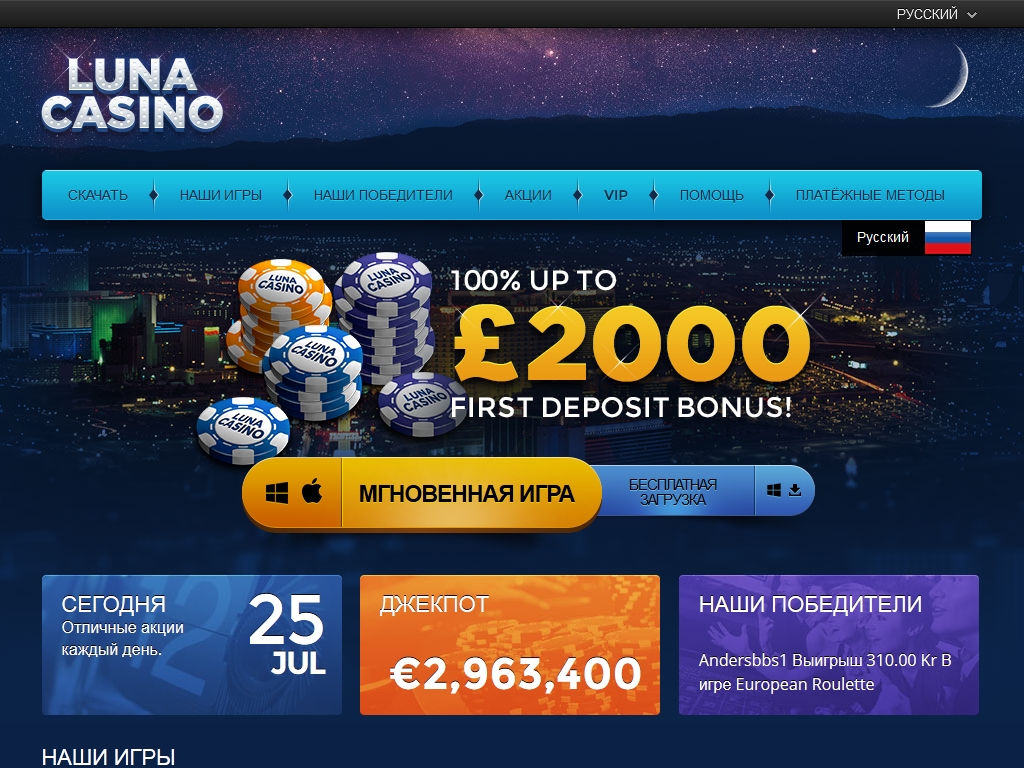The width and height of the screenshot is (1024, 768).
Task: Click the Windows icon on the yellow play button
Action: pyautogui.click(x=277, y=493)
